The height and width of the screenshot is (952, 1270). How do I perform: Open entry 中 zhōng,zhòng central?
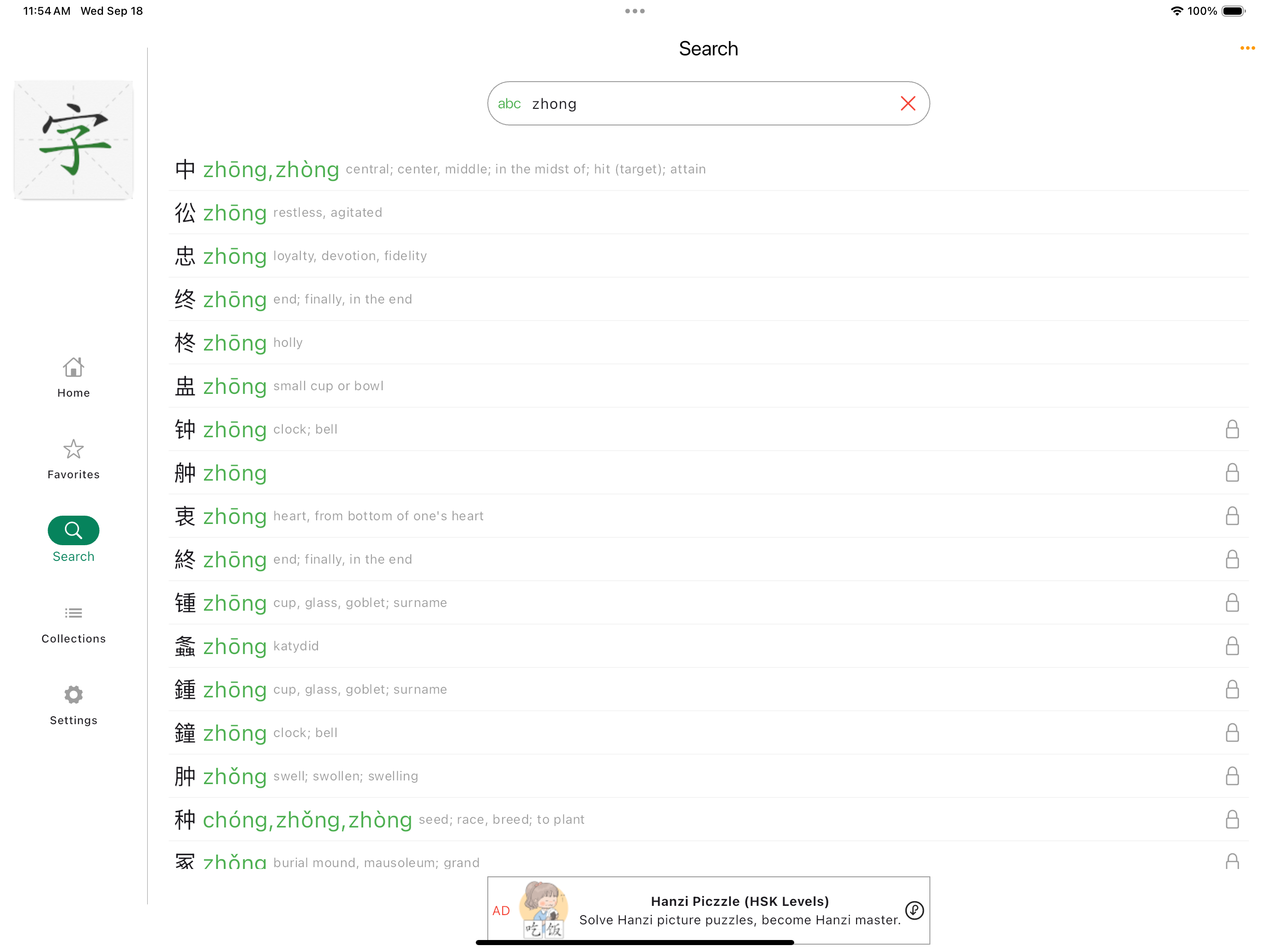tap(708, 169)
